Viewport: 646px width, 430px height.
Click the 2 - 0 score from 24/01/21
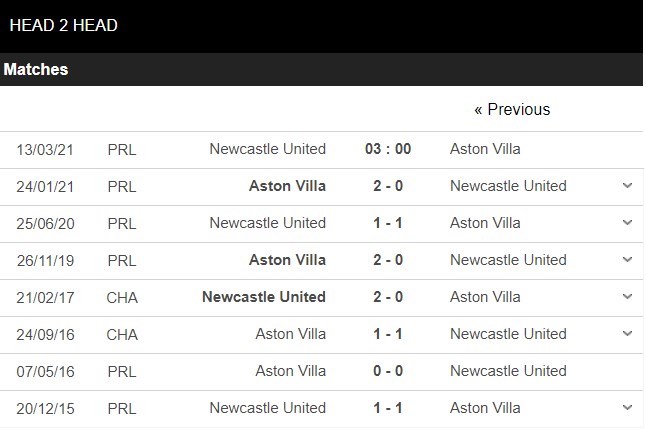coord(388,186)
